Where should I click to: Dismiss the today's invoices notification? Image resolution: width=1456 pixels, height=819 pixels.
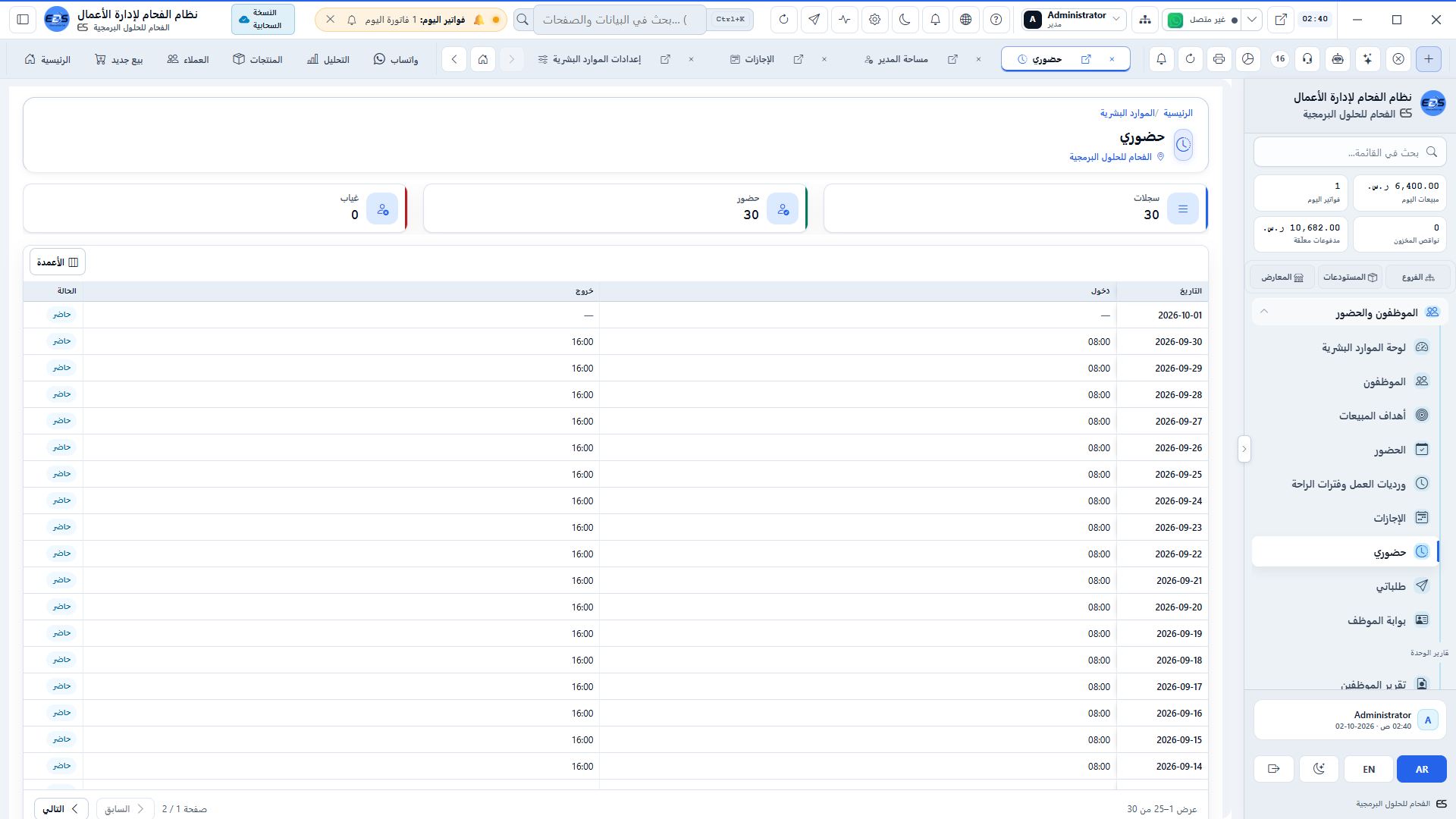[331, 20]
